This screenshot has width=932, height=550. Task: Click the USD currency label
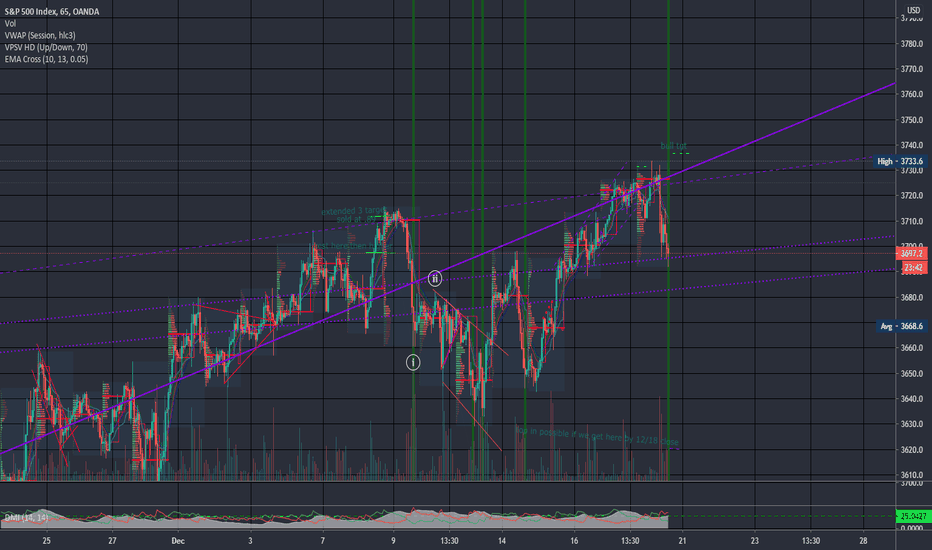click(x=914, y=10)
